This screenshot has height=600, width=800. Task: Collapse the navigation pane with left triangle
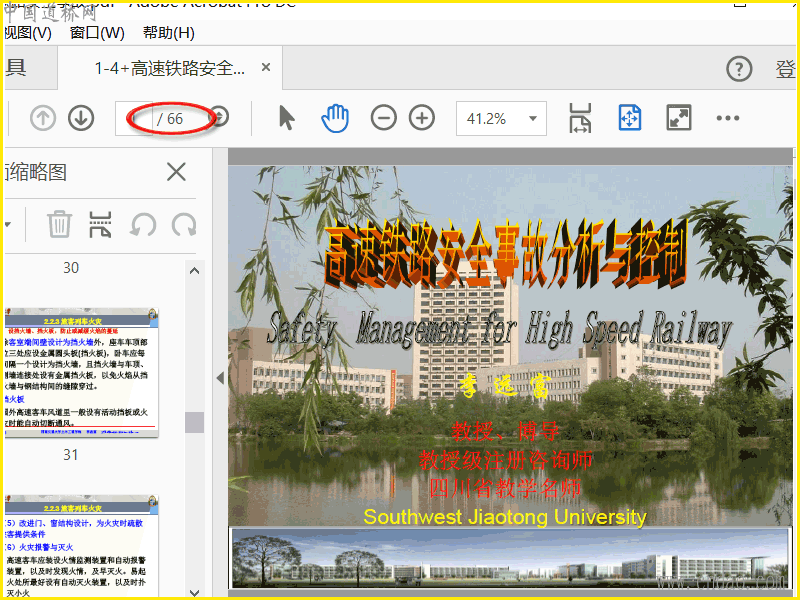pyautogui.click(x=220, y=378)
